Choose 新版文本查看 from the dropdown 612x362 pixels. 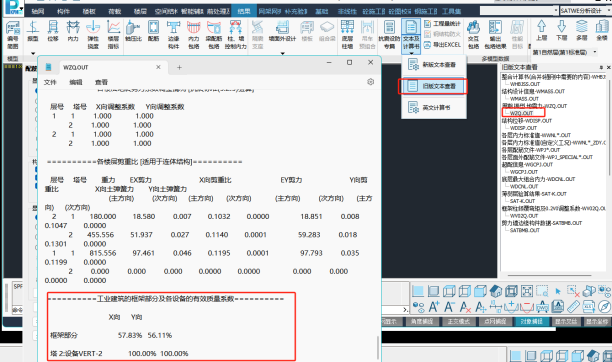tap(433, 64)
